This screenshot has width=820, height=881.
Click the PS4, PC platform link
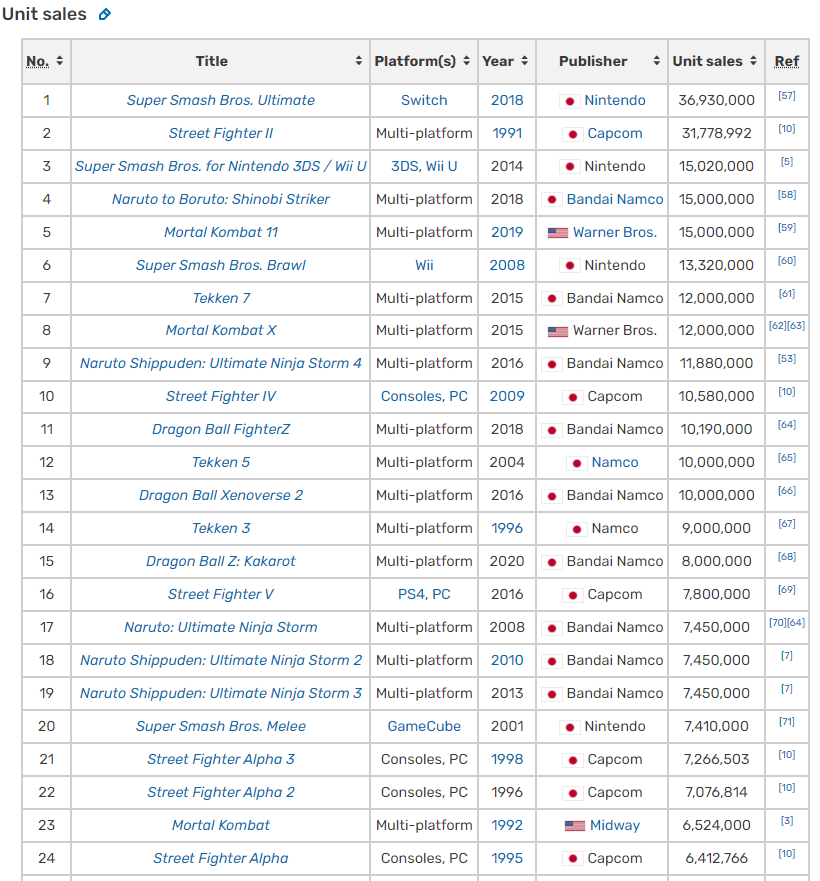(x=424, y=594)
